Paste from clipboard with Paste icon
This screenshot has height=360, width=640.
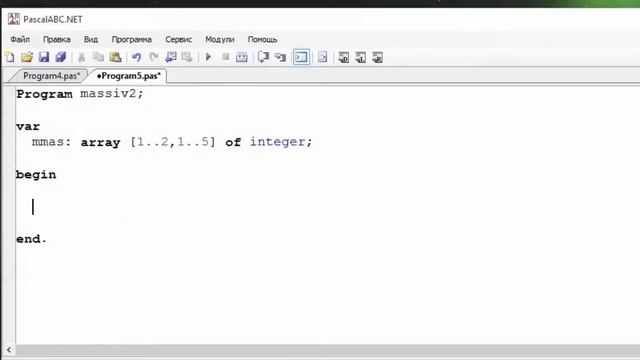click(116, 57)
